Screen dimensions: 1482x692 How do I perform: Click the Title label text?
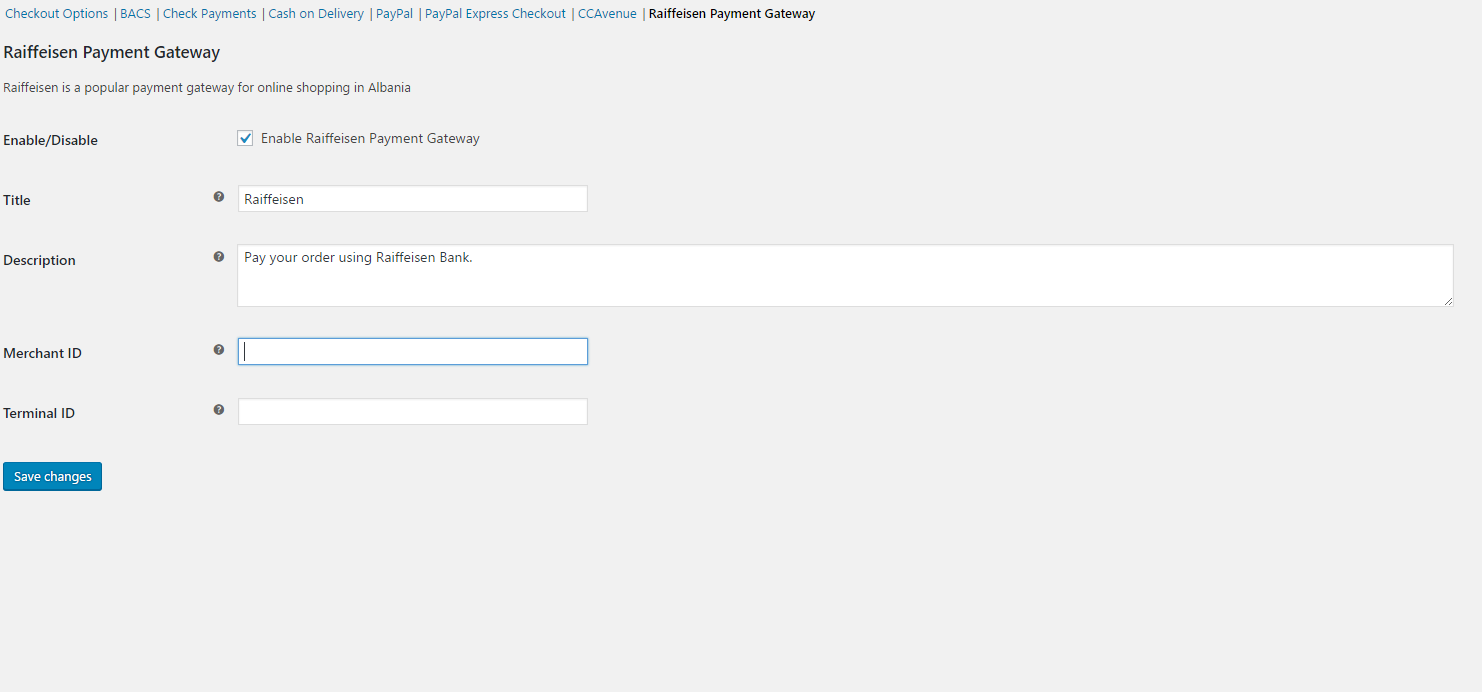click(17, 200)
